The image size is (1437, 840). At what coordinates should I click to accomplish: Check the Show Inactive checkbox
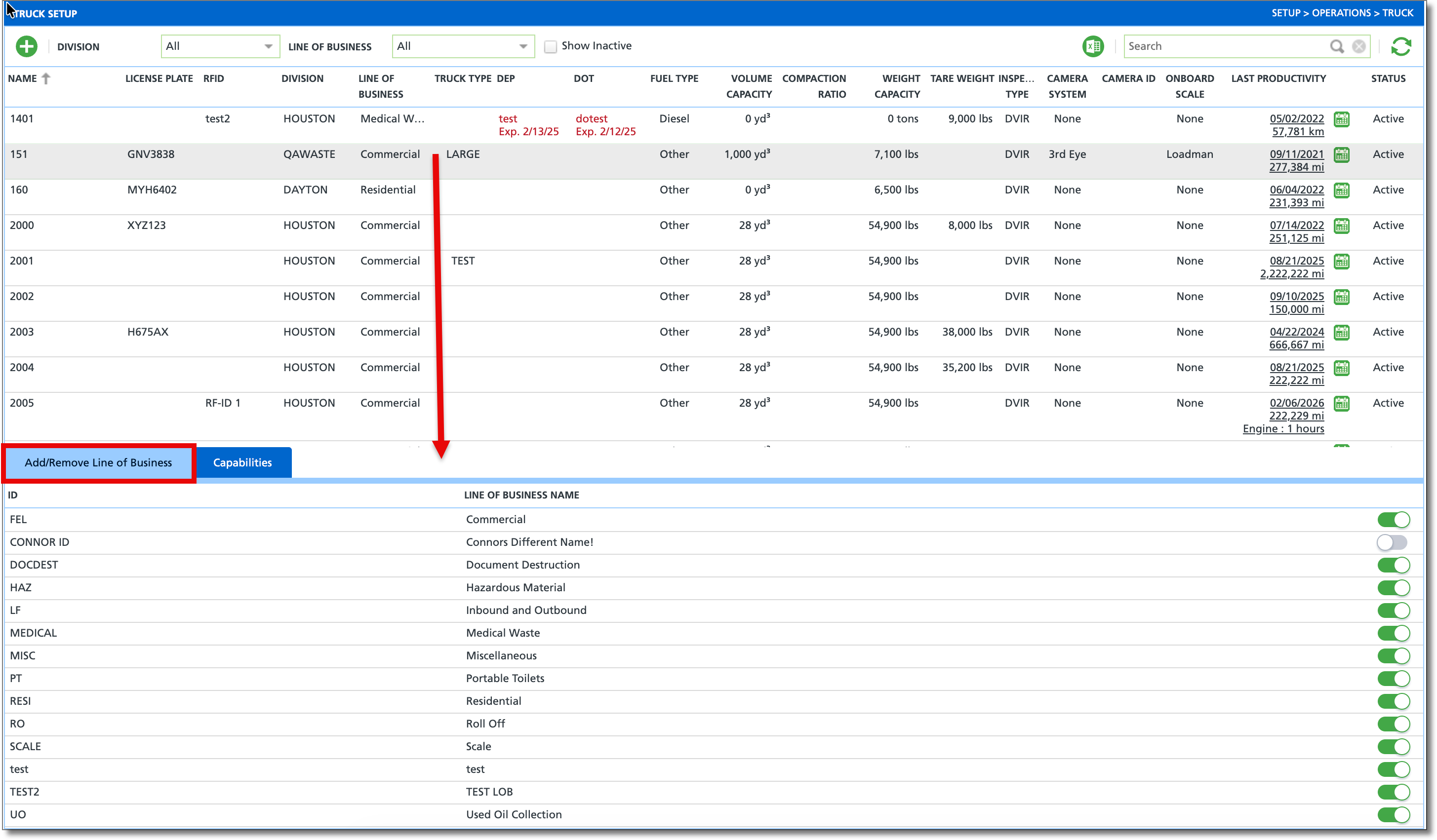click(x=550, y=47)
